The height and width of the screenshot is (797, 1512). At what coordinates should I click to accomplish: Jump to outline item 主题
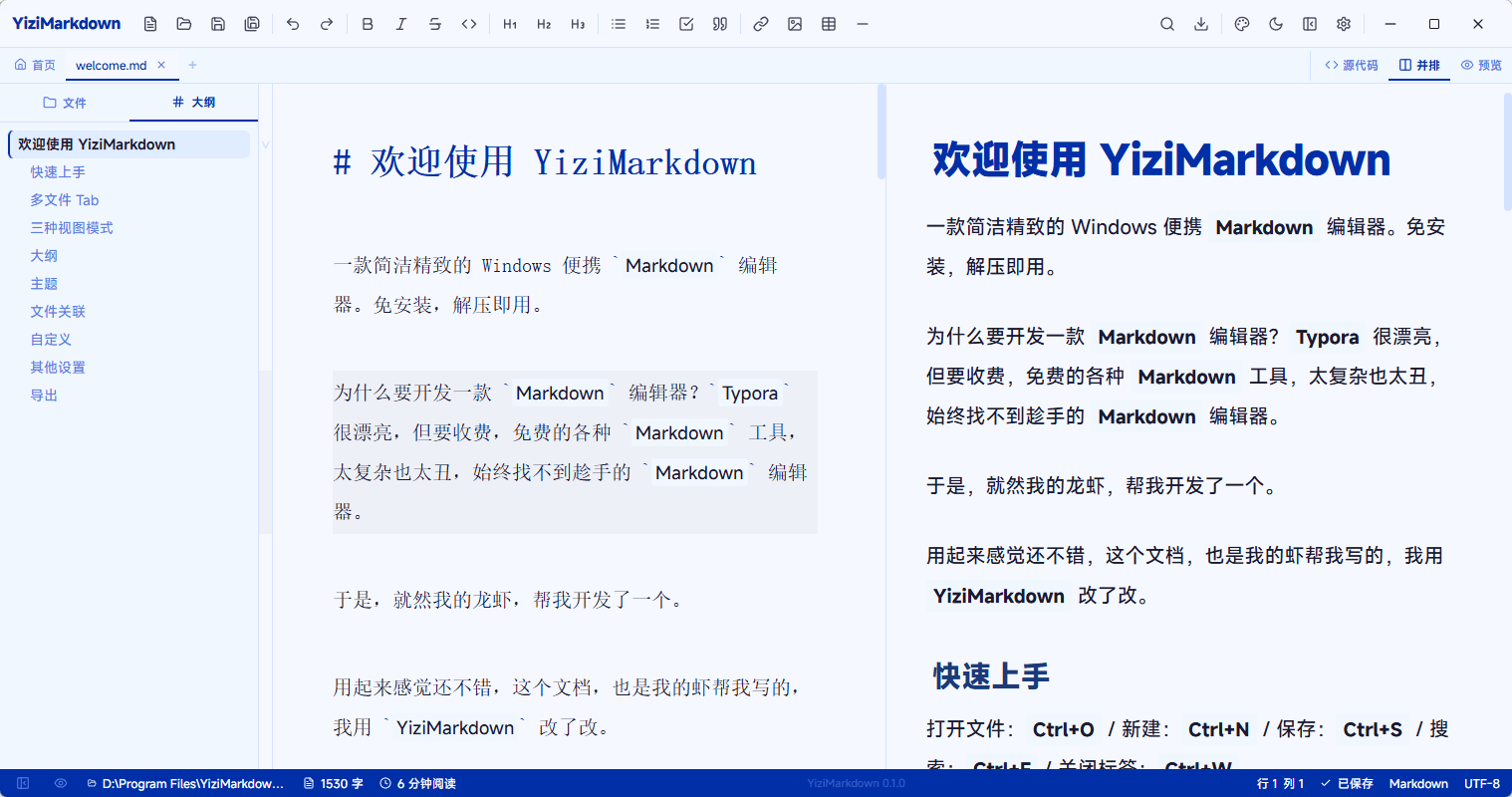(44, 284)
